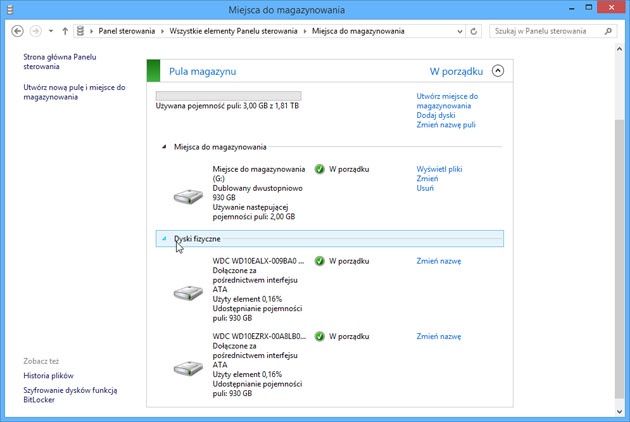This screenshot has height=422, width=630.
Task: Click the scrollbar down arrow
Action: click(619, 412)
